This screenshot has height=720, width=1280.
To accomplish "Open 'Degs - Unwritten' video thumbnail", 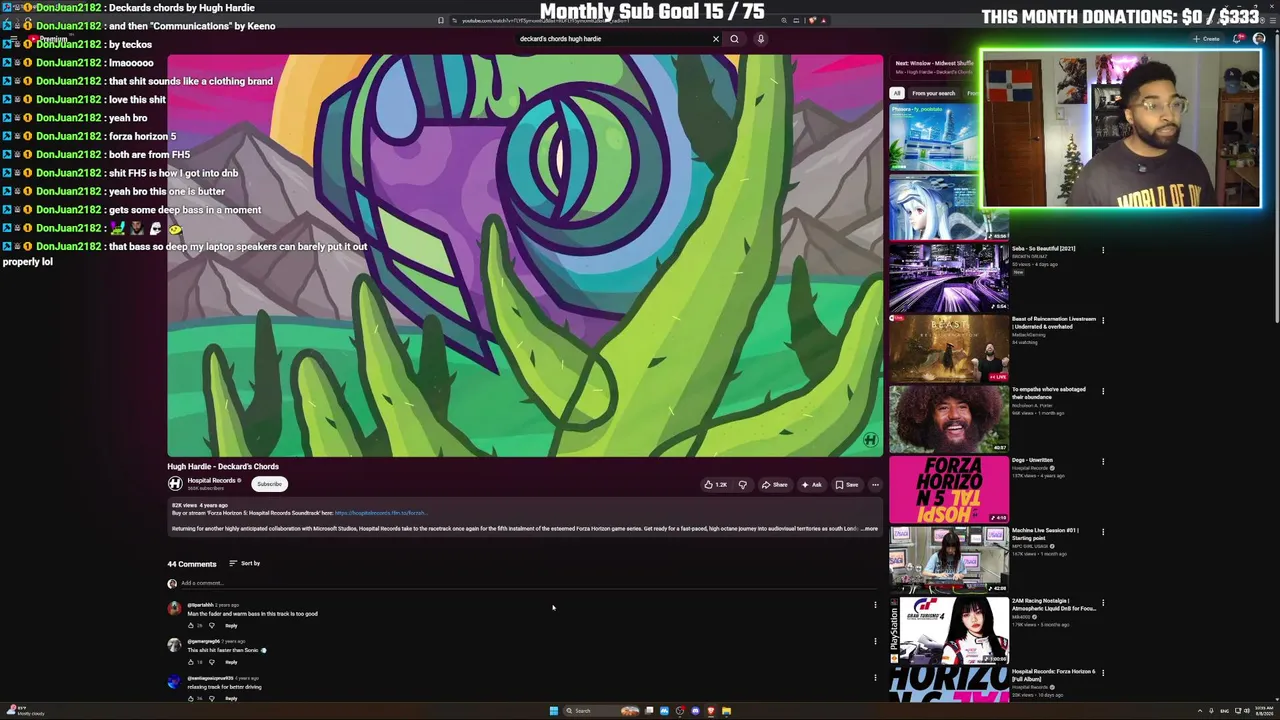I will [949, 490].
